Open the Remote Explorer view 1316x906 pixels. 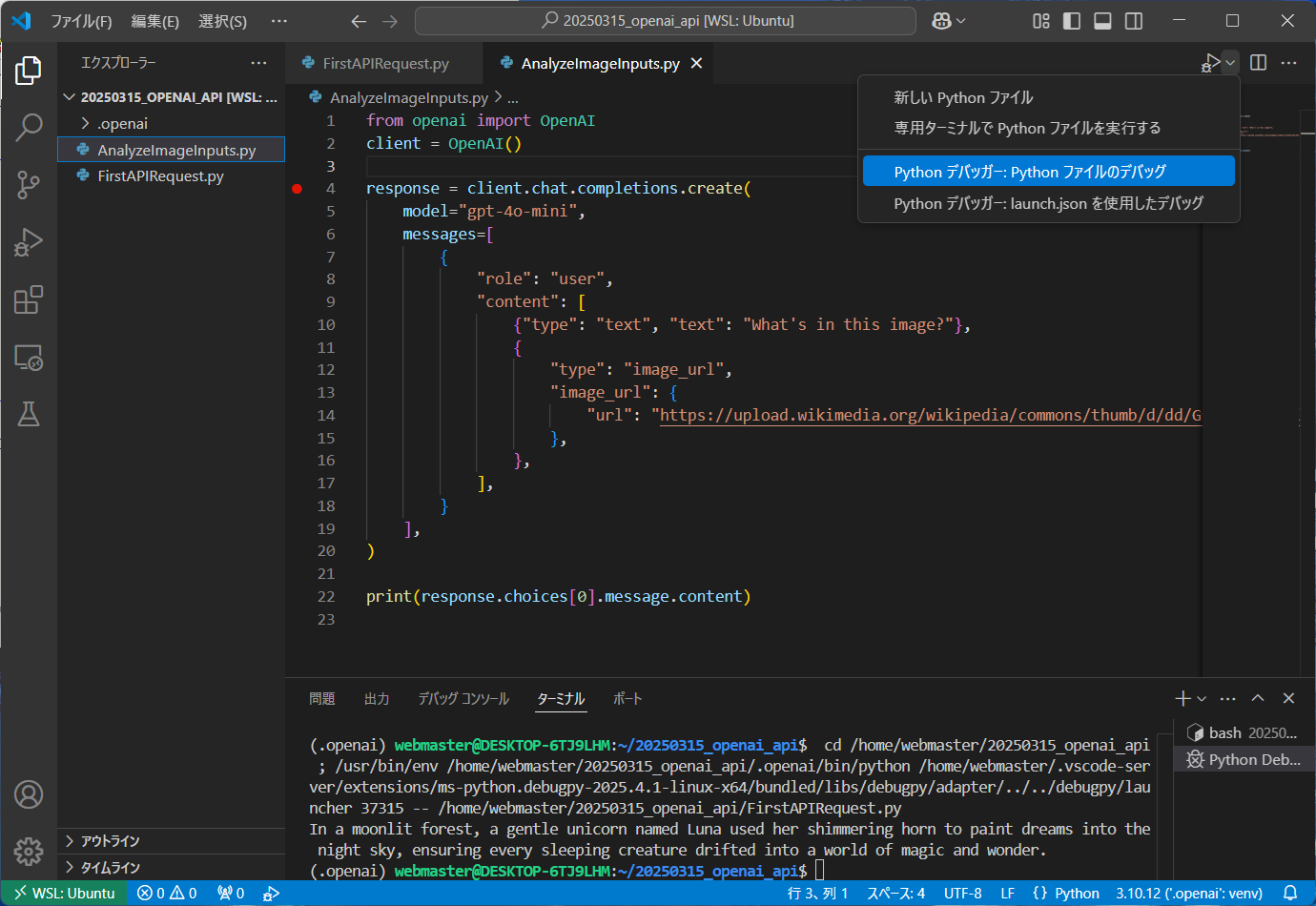[x=29, y=358]
